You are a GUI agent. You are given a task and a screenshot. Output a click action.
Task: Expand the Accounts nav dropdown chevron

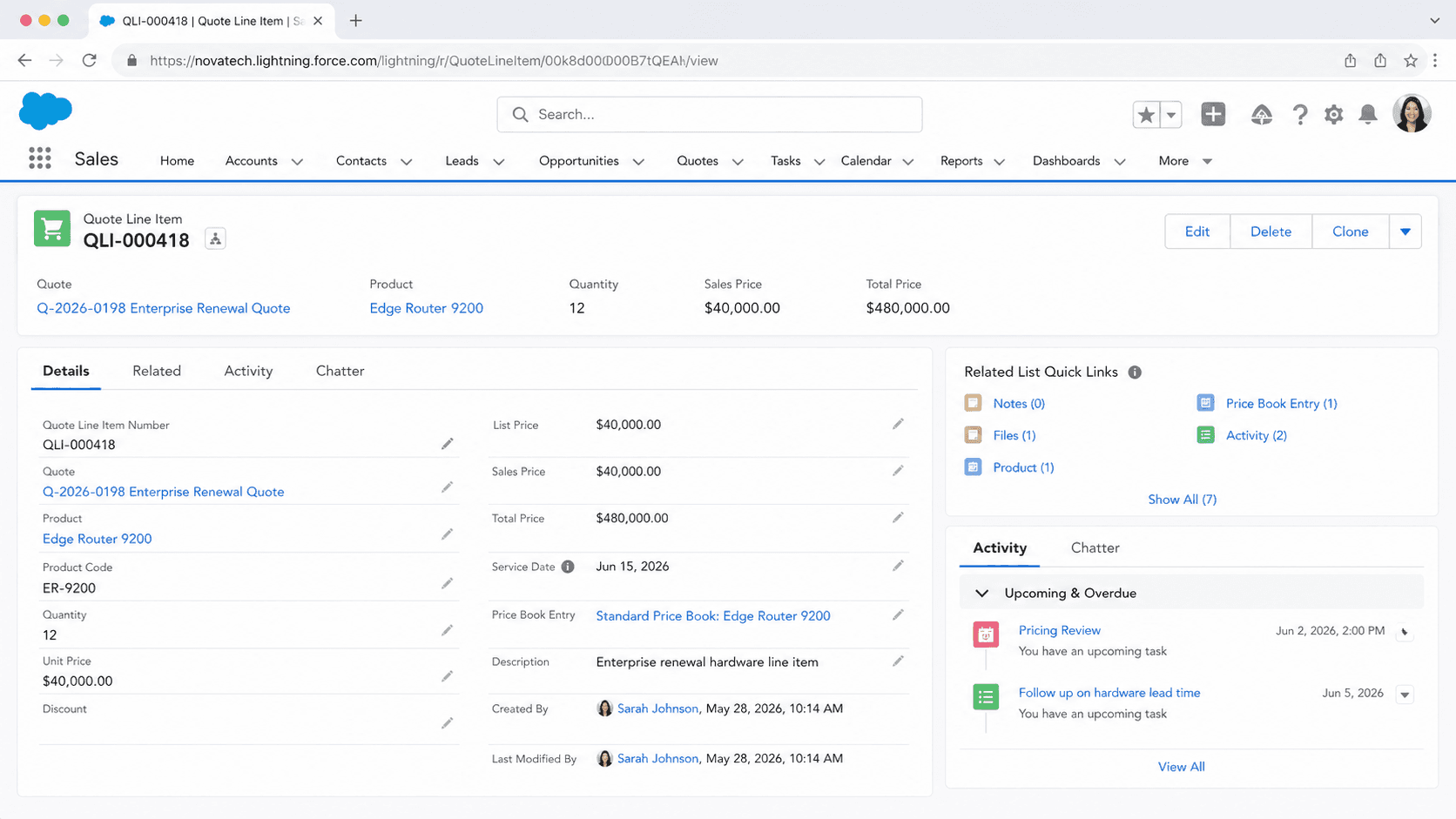(x=297, y=161)
